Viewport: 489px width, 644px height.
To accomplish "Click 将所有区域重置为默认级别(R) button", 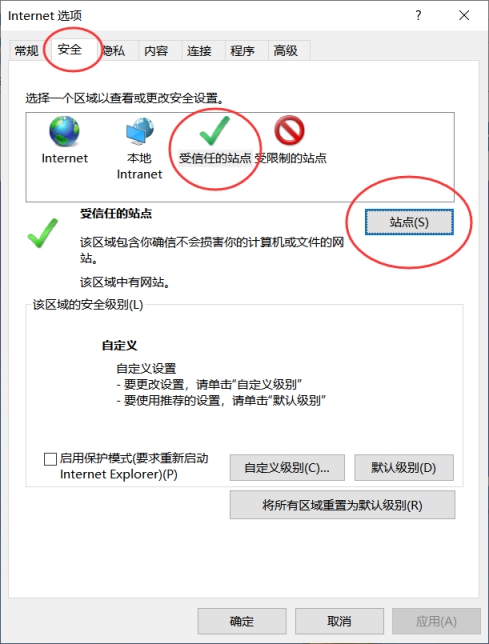I will click(342, 505).
